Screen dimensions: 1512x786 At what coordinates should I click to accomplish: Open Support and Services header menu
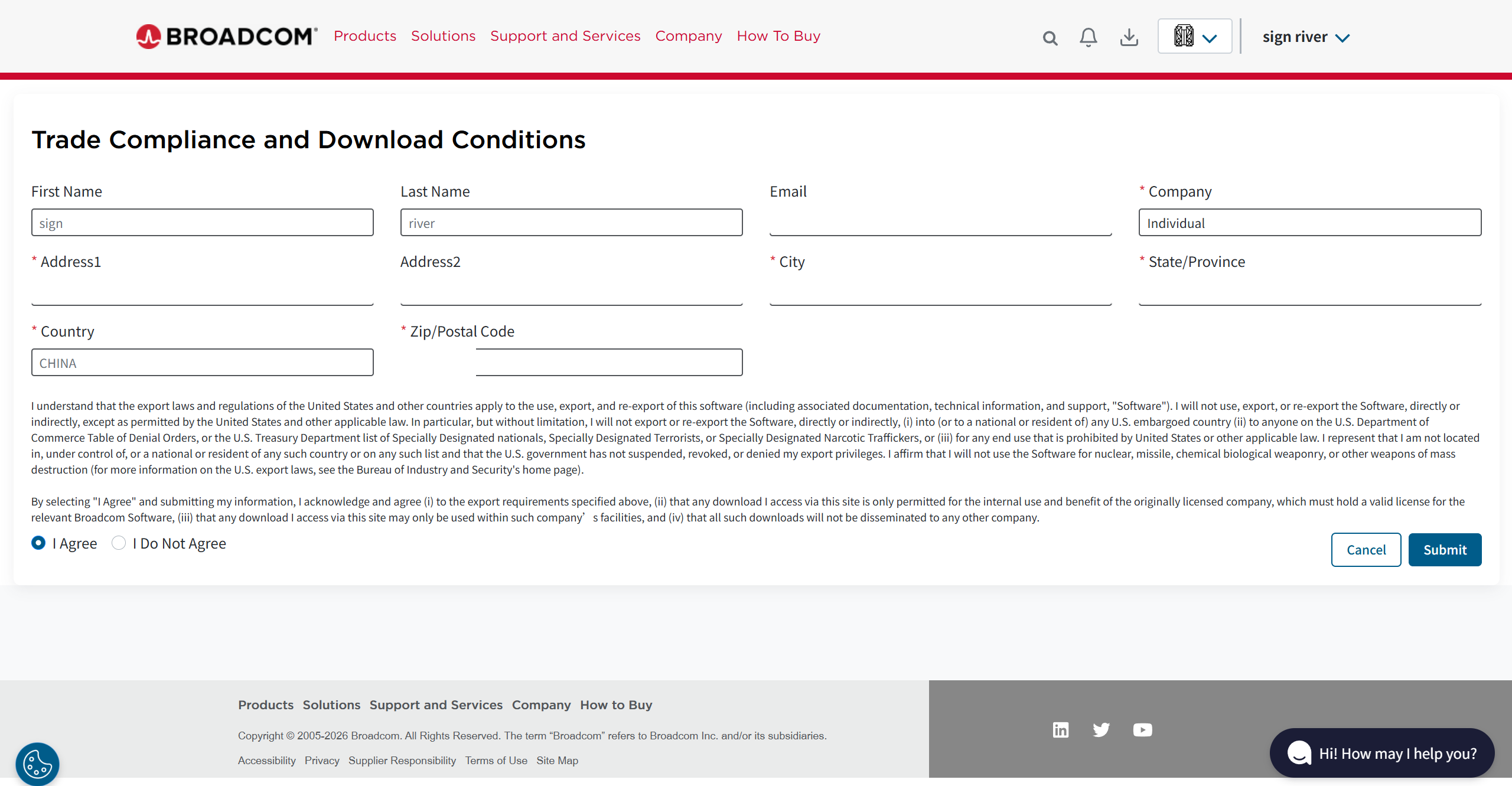[565, 36]
